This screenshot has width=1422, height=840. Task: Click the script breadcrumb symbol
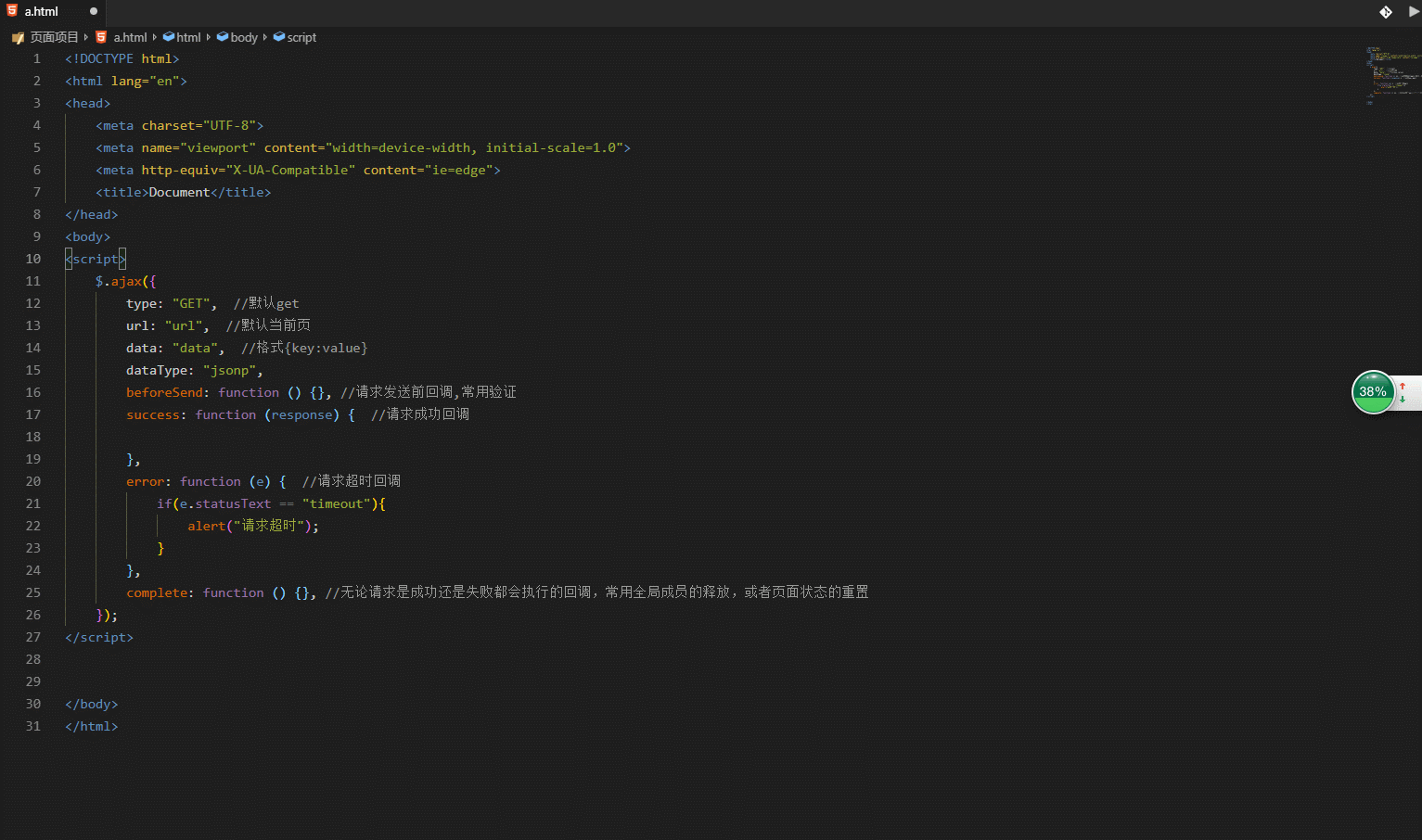pos(301,37)
